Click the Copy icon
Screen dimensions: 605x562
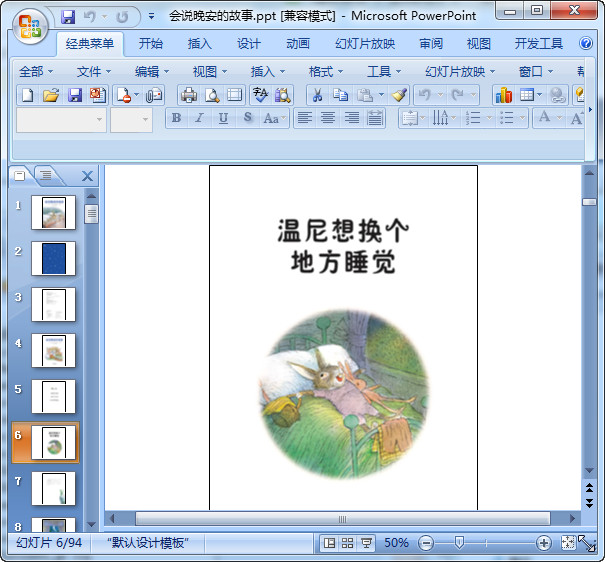(x=340, y=95)
